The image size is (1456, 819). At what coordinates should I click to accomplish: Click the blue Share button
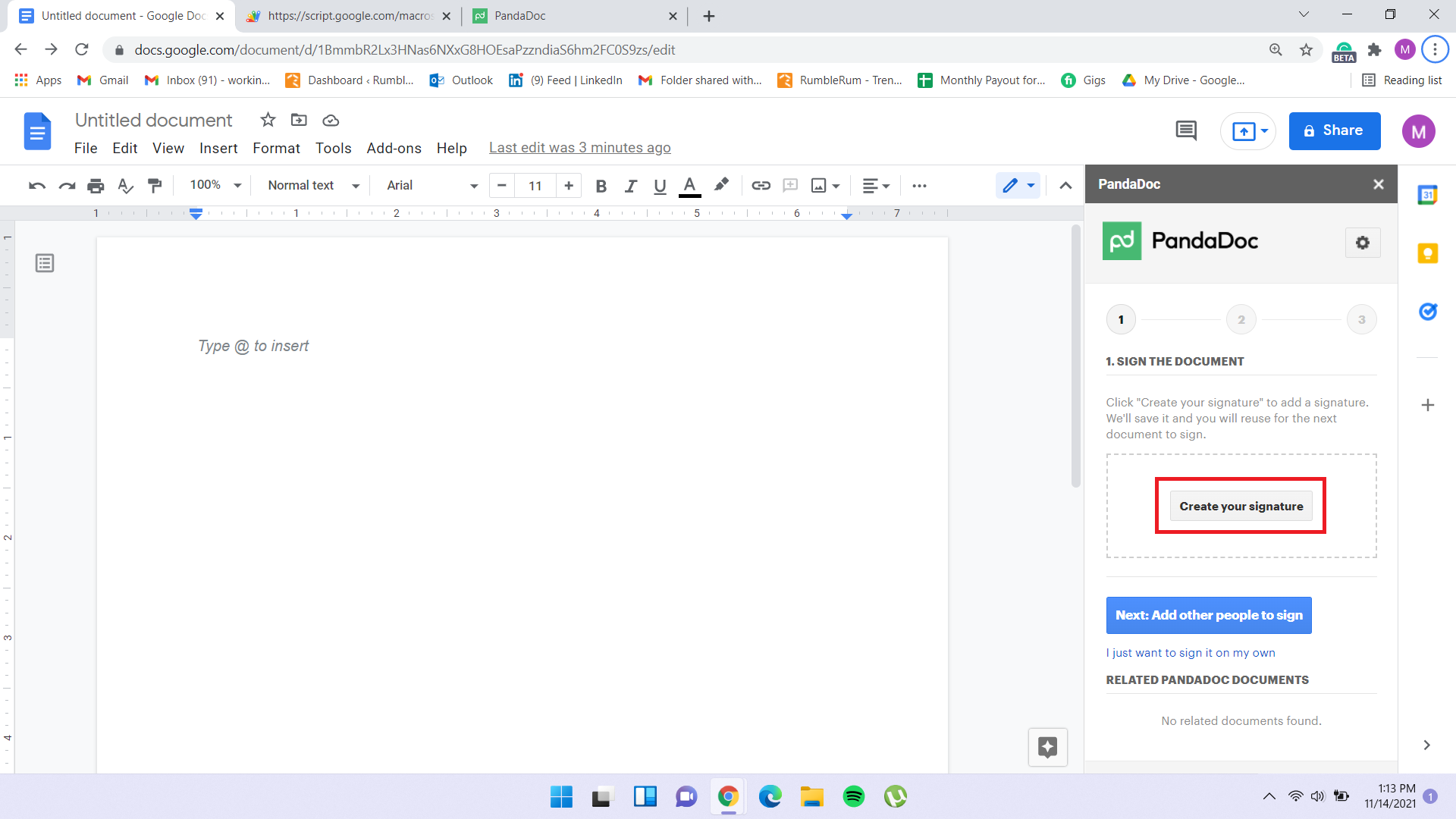(1335, 131)
